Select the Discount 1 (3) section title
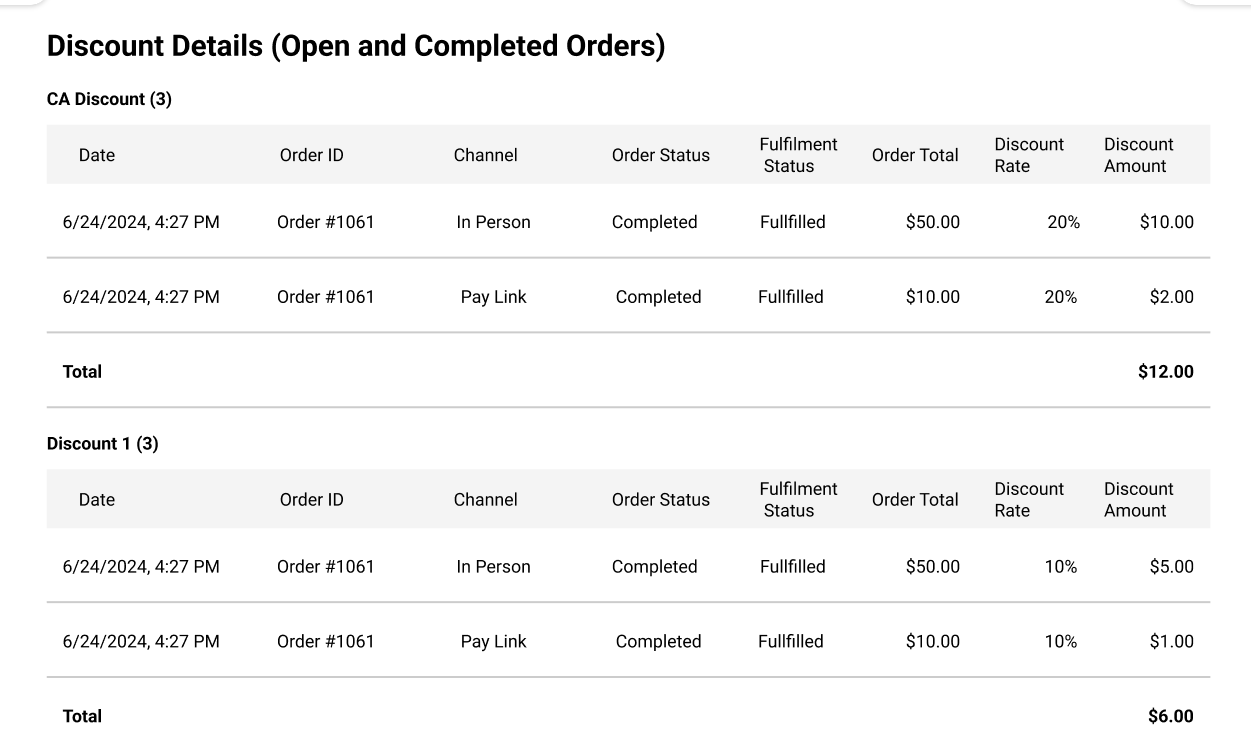 [102, 444]
